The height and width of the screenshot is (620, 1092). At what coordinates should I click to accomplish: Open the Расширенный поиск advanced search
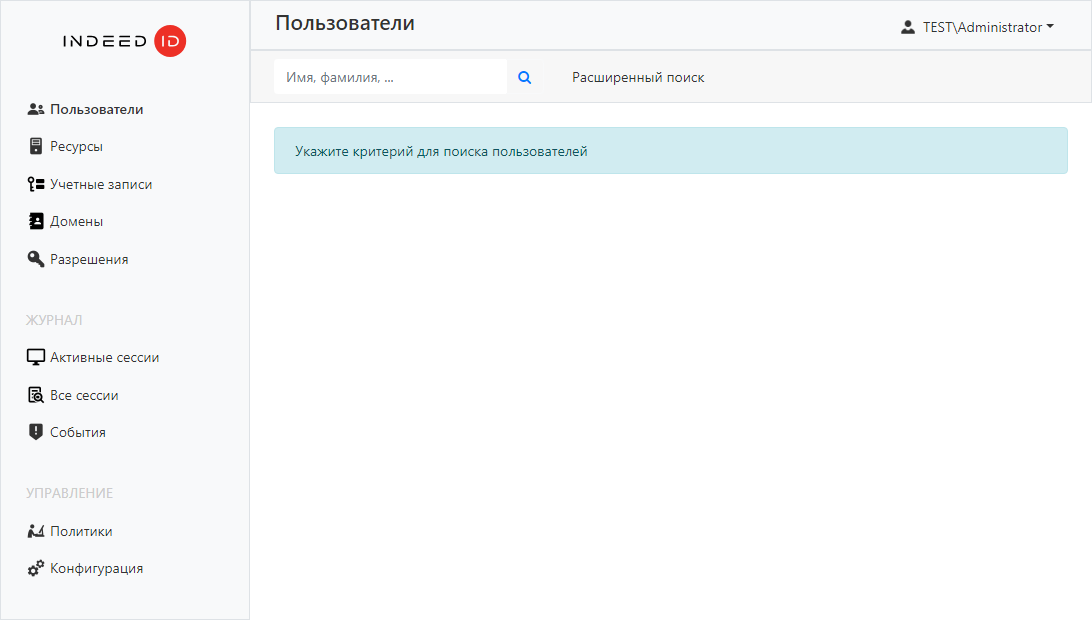(x=638, y=78)
